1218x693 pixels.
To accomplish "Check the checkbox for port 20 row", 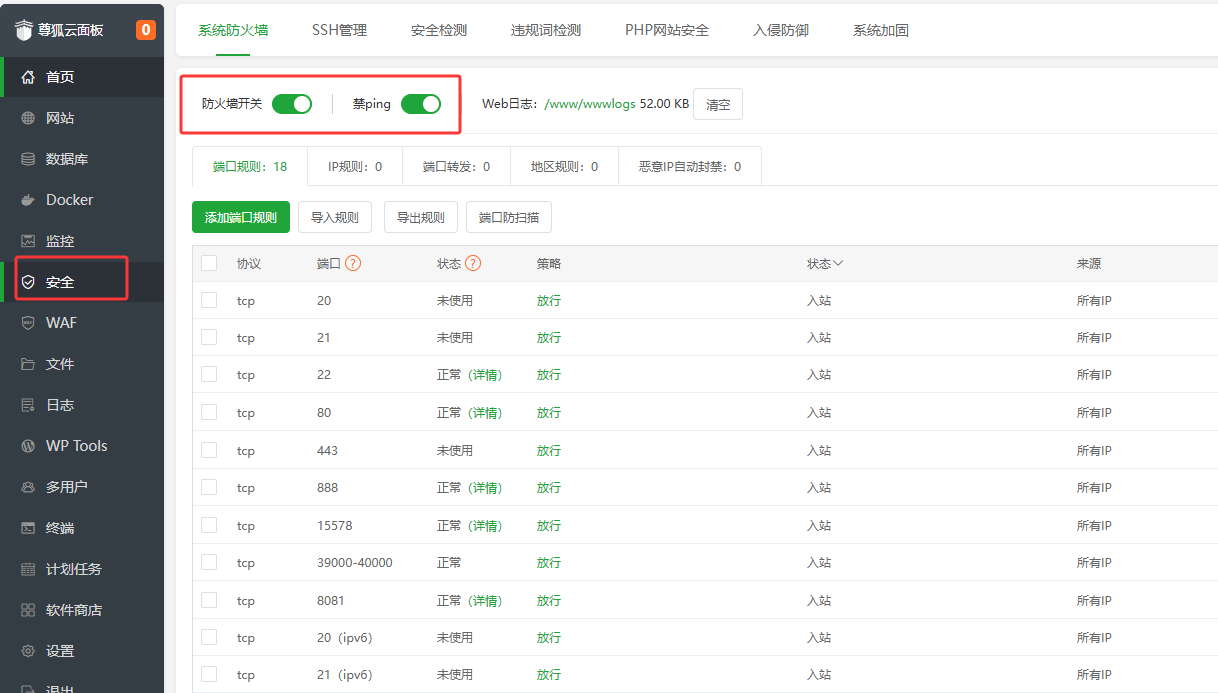I will coord(209,300).
